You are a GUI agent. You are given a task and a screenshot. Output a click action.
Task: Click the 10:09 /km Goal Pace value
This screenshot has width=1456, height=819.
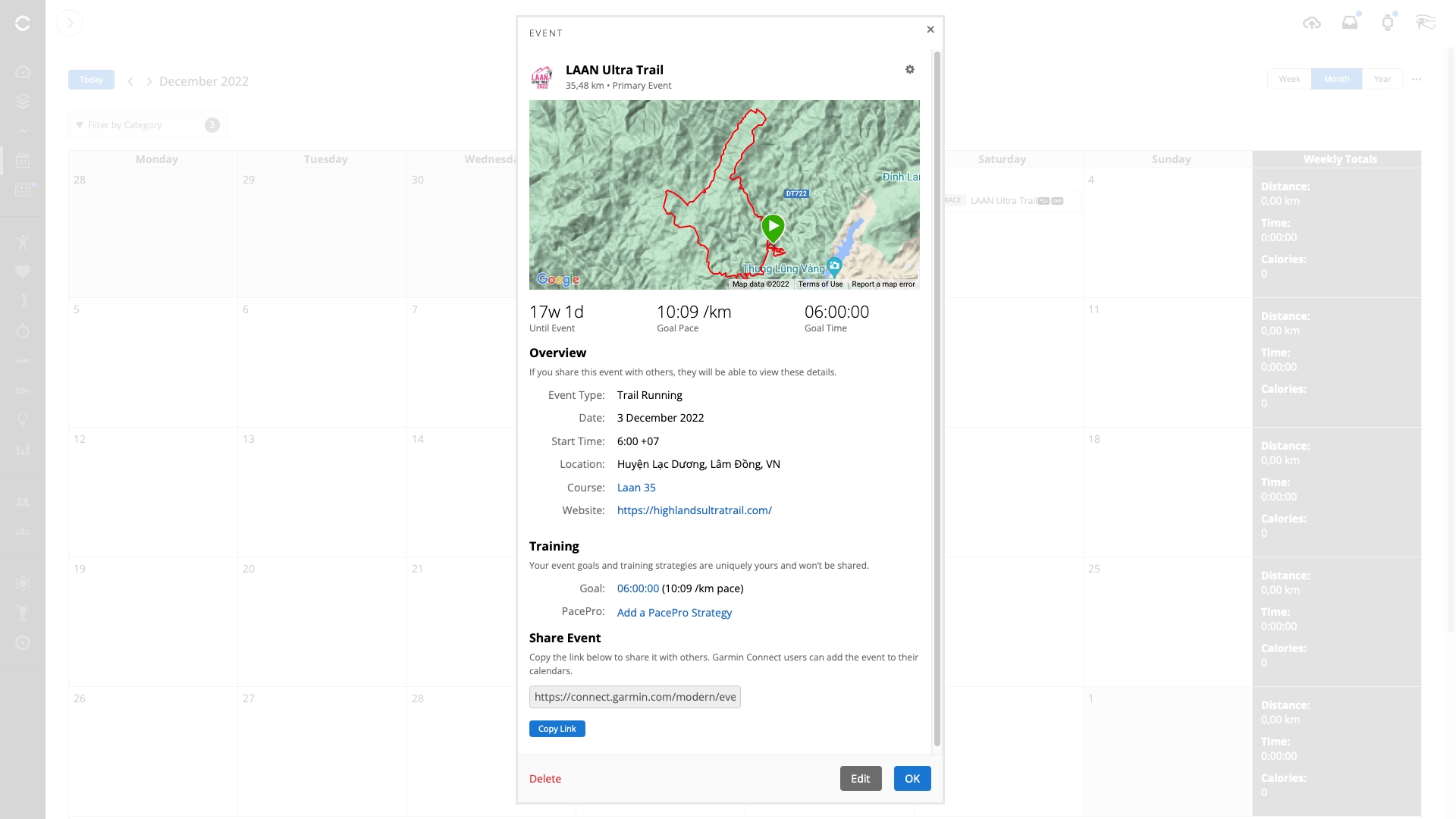[694, 312]
